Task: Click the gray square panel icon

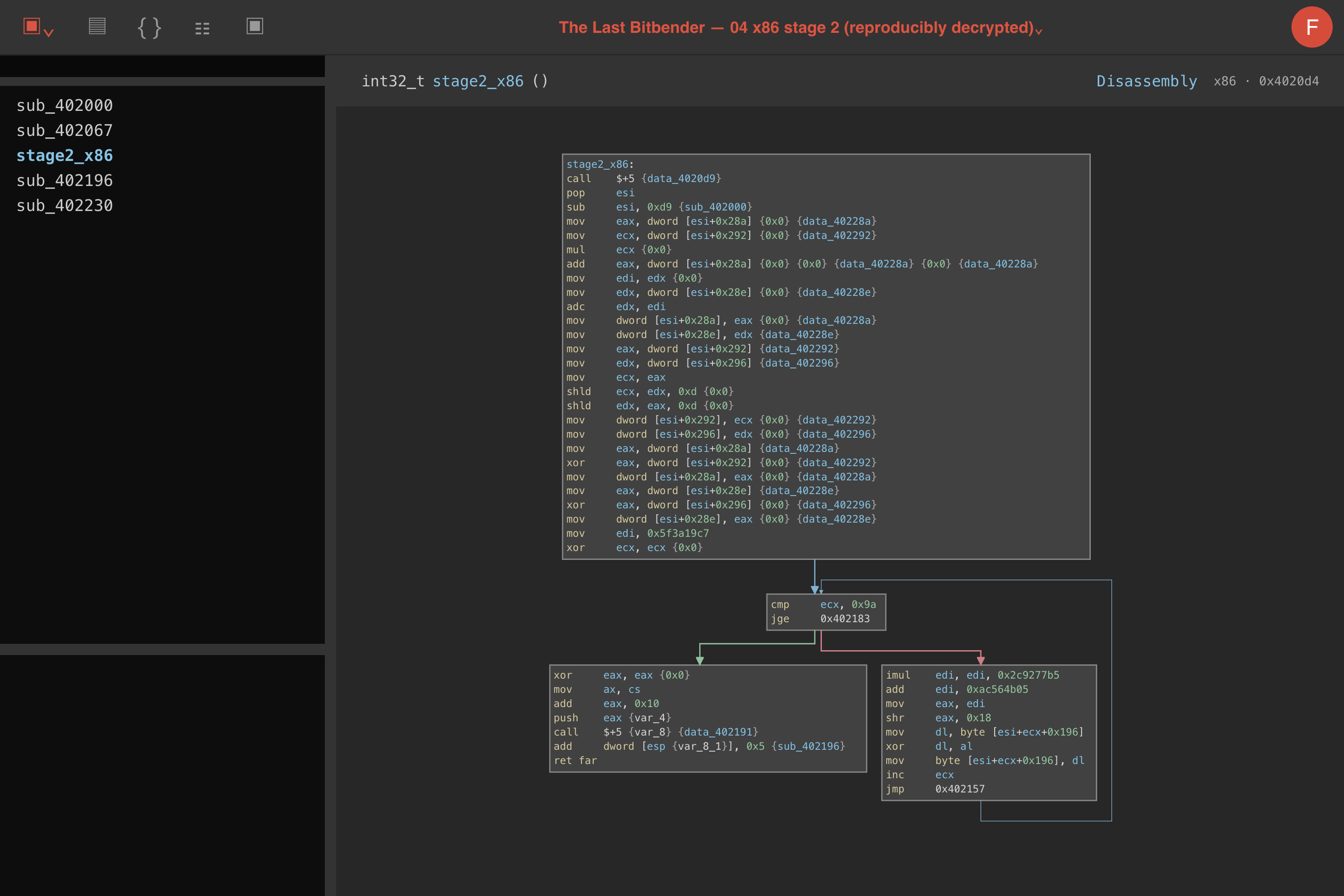Action: [x=255, y=26]
